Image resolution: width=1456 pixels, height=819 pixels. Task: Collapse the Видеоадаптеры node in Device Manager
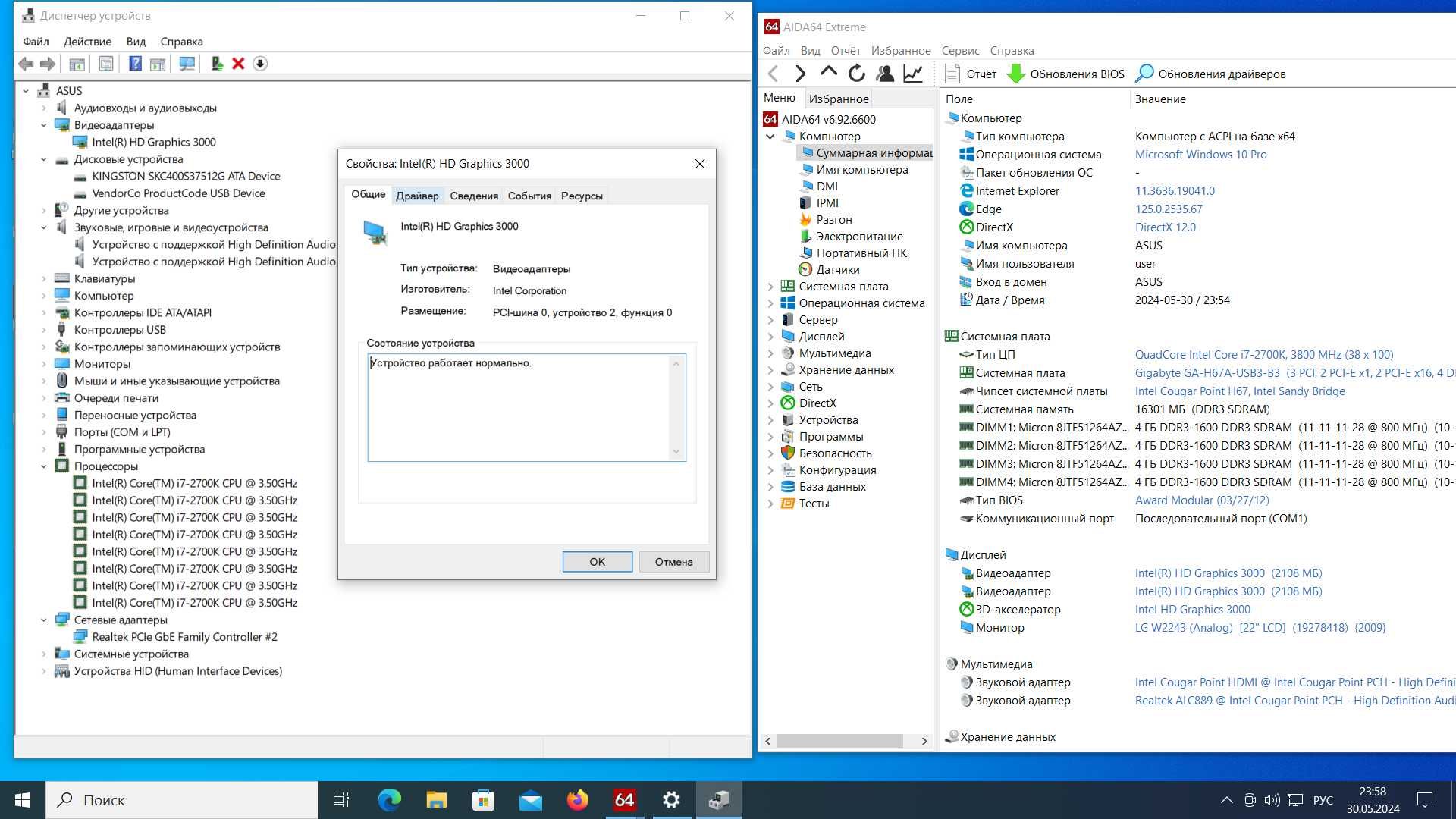point(44,125)
